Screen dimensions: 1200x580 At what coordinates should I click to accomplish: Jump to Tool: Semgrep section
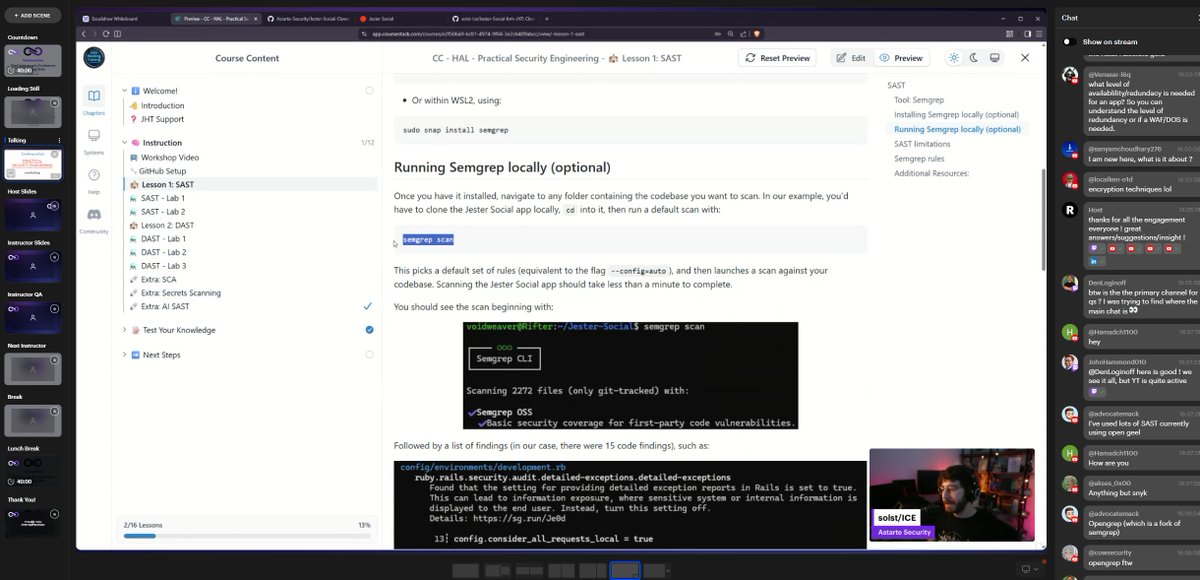pos(919,100)
